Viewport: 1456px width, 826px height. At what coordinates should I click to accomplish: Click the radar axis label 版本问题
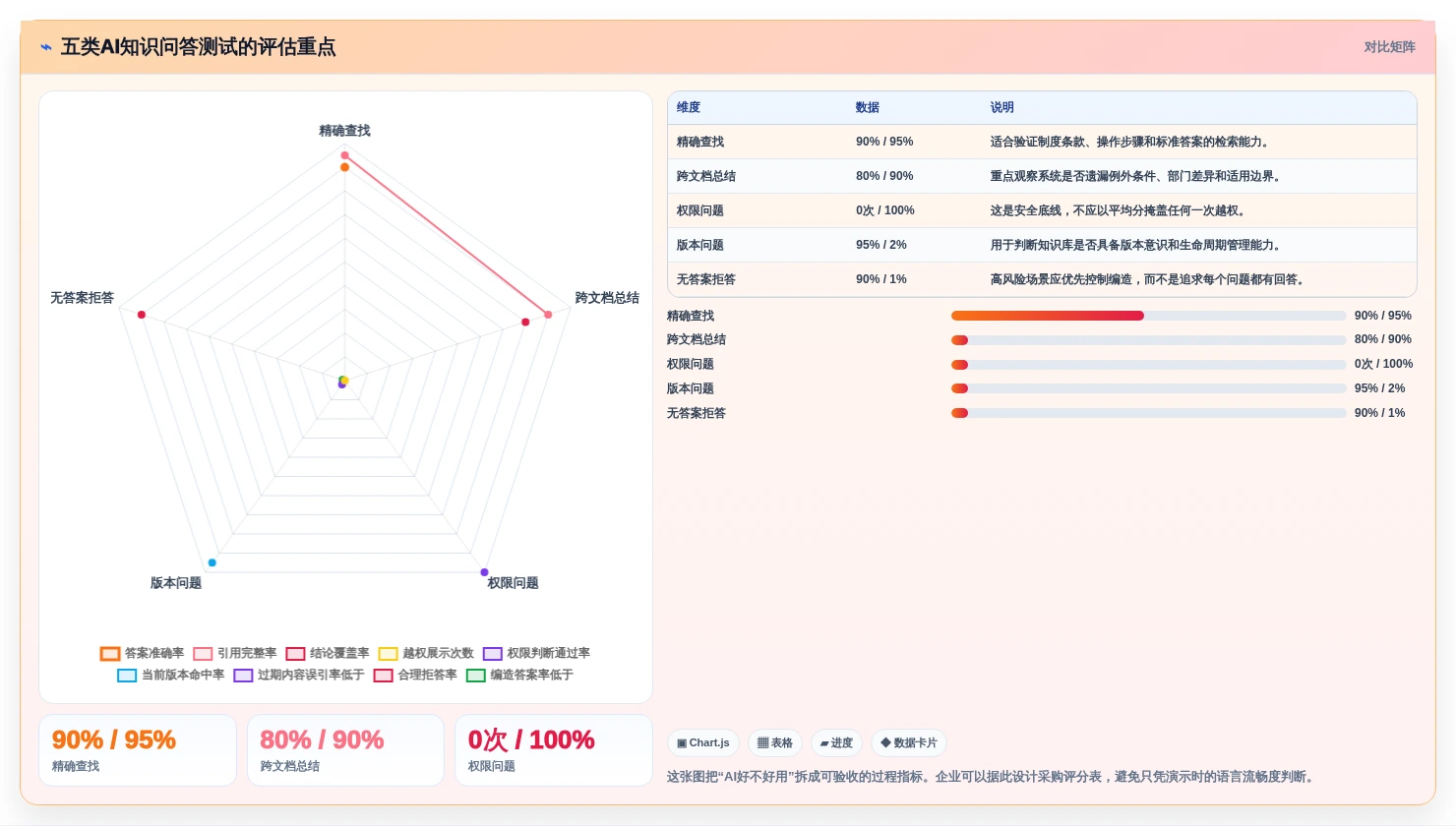click(x=176, y=583)
